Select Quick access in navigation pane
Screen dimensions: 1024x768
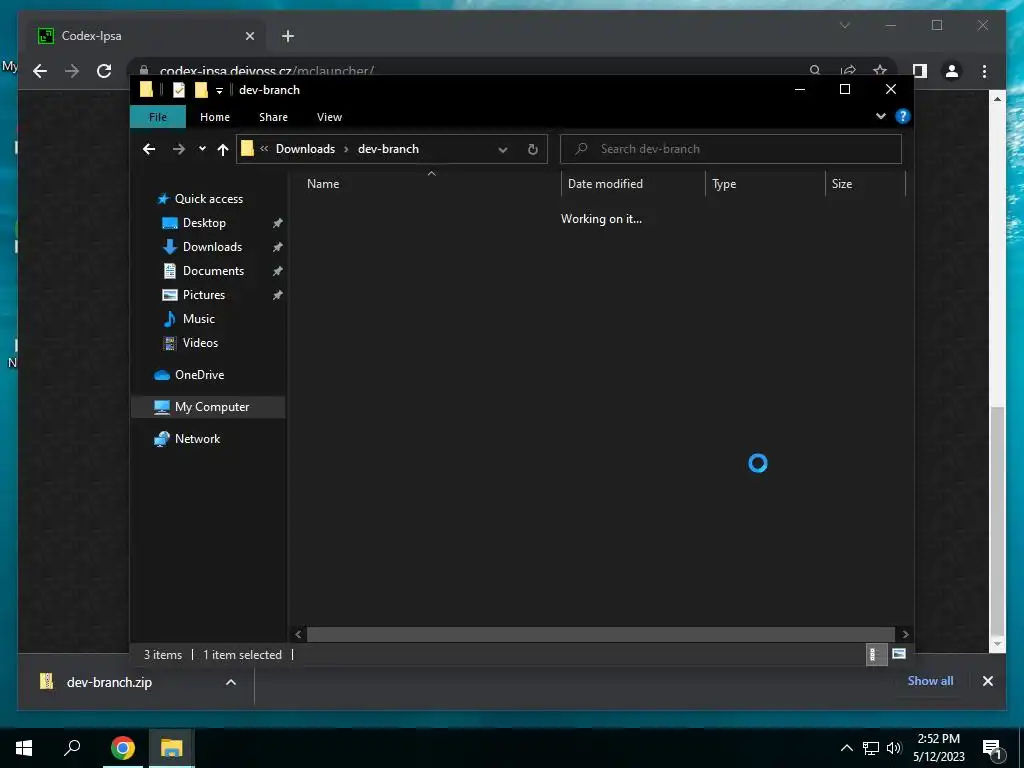[208, 199]
